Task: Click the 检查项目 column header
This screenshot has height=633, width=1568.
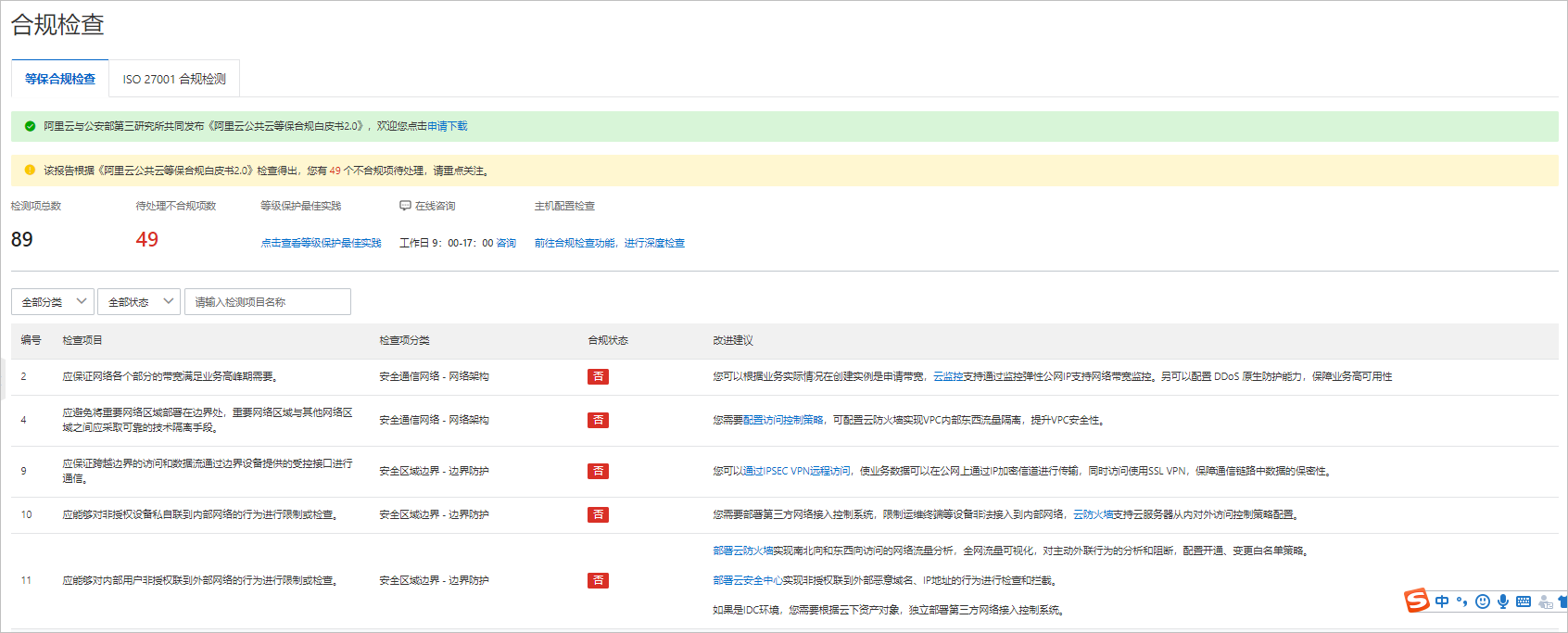Action: (82, 340)
